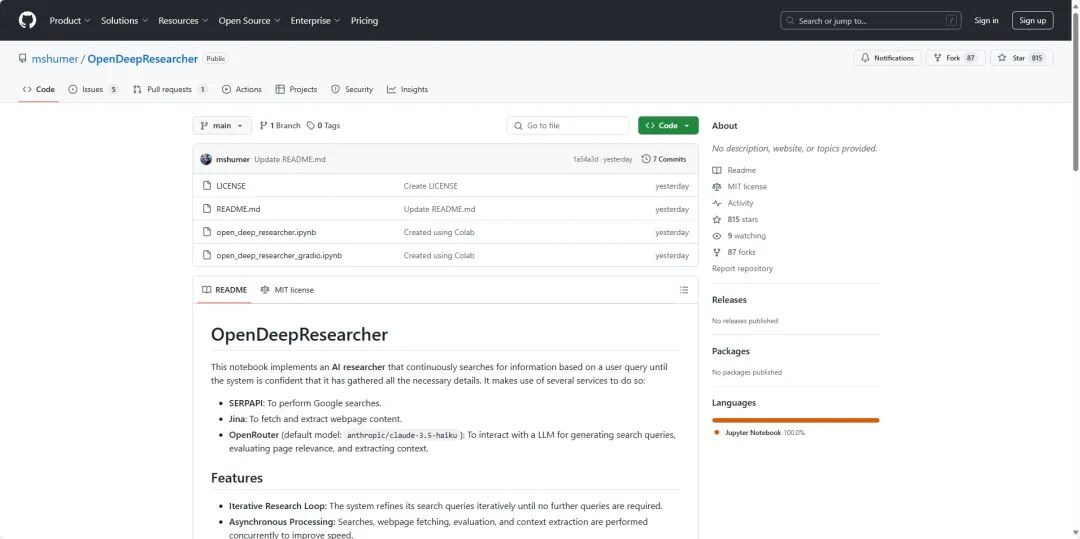Viewport: 1080px width, 539px height.
Task: View the 0 Tags link
Action: [324, 125]
